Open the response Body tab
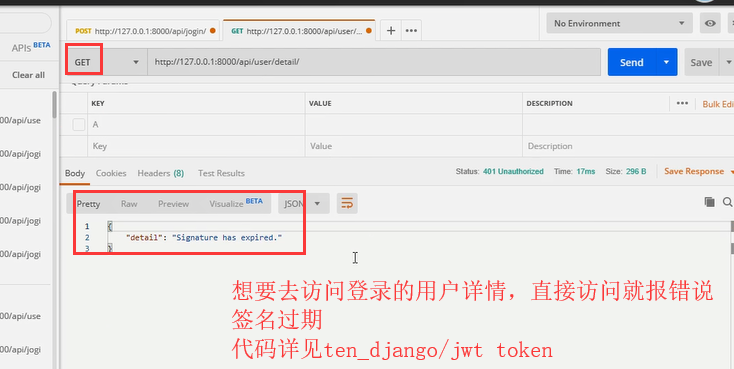This screenshot has width=734, height=369. point(75,173)
